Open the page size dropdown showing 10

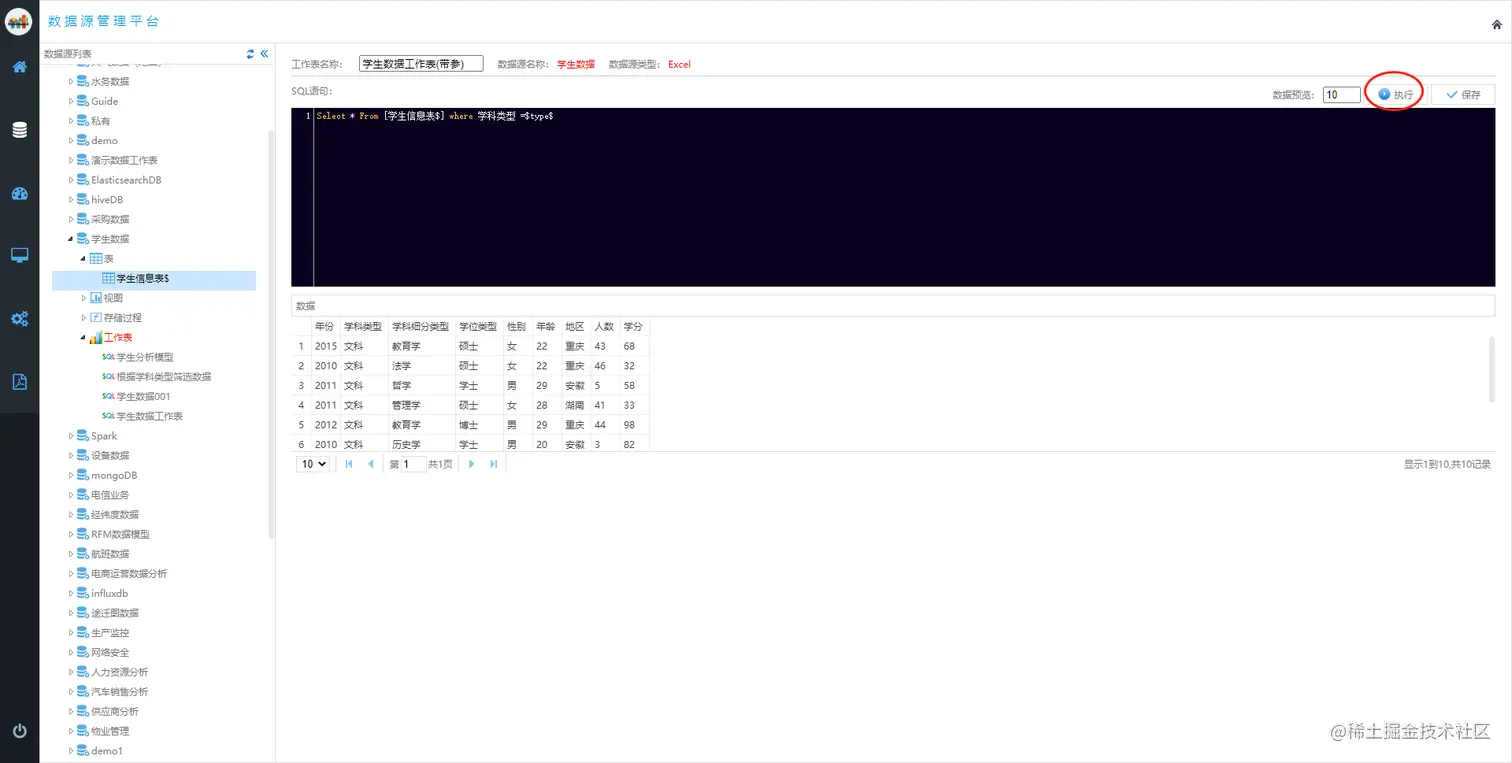[314, 464]
